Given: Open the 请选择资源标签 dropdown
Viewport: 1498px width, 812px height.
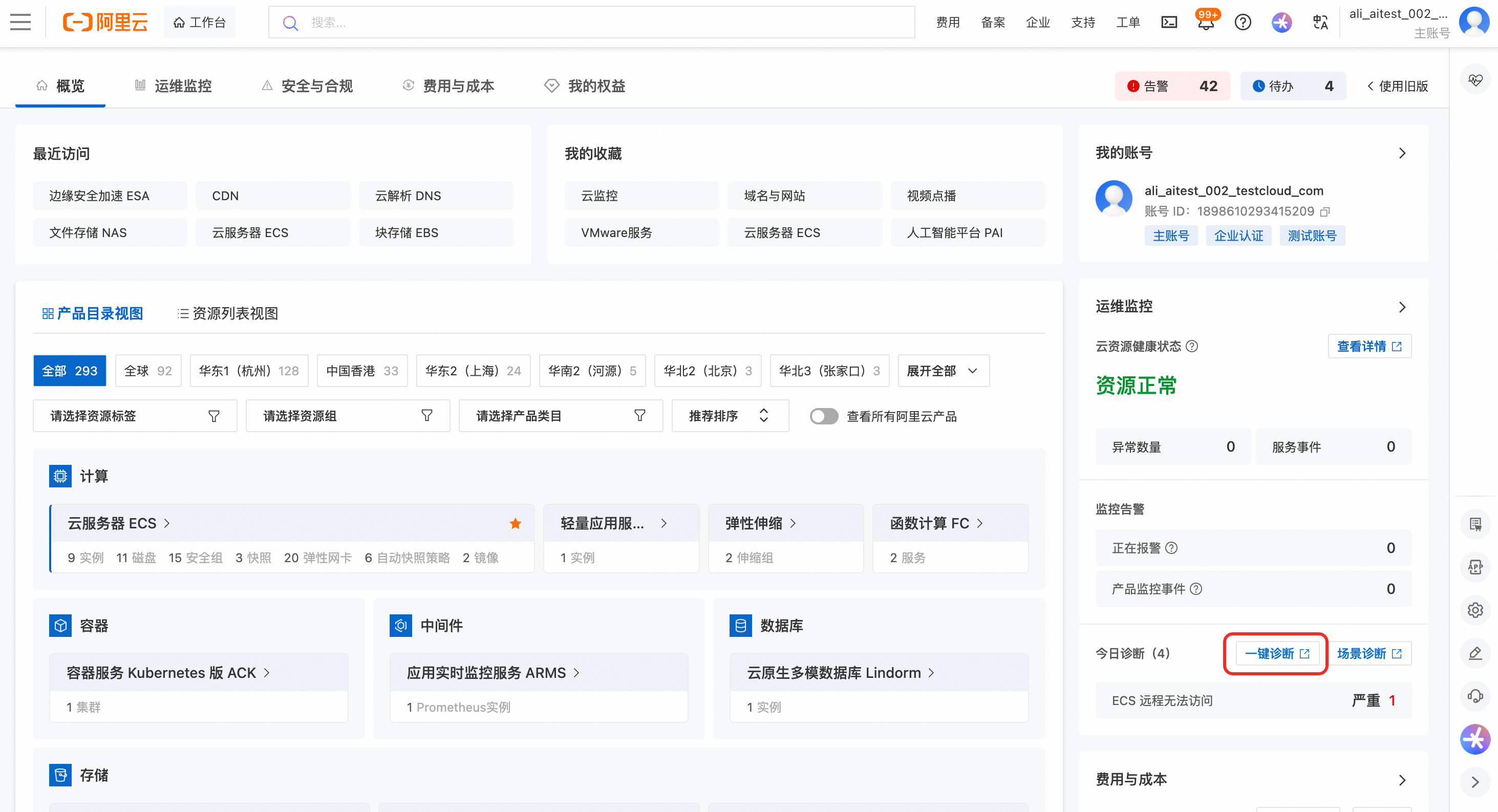Looking at the screenshot, I should 135,416.
